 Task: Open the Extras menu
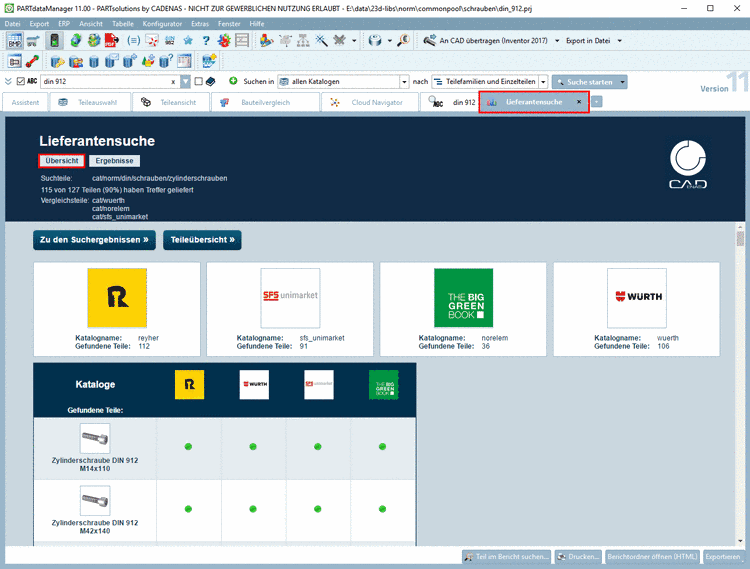pyautogui.click(x=200, y=23)
